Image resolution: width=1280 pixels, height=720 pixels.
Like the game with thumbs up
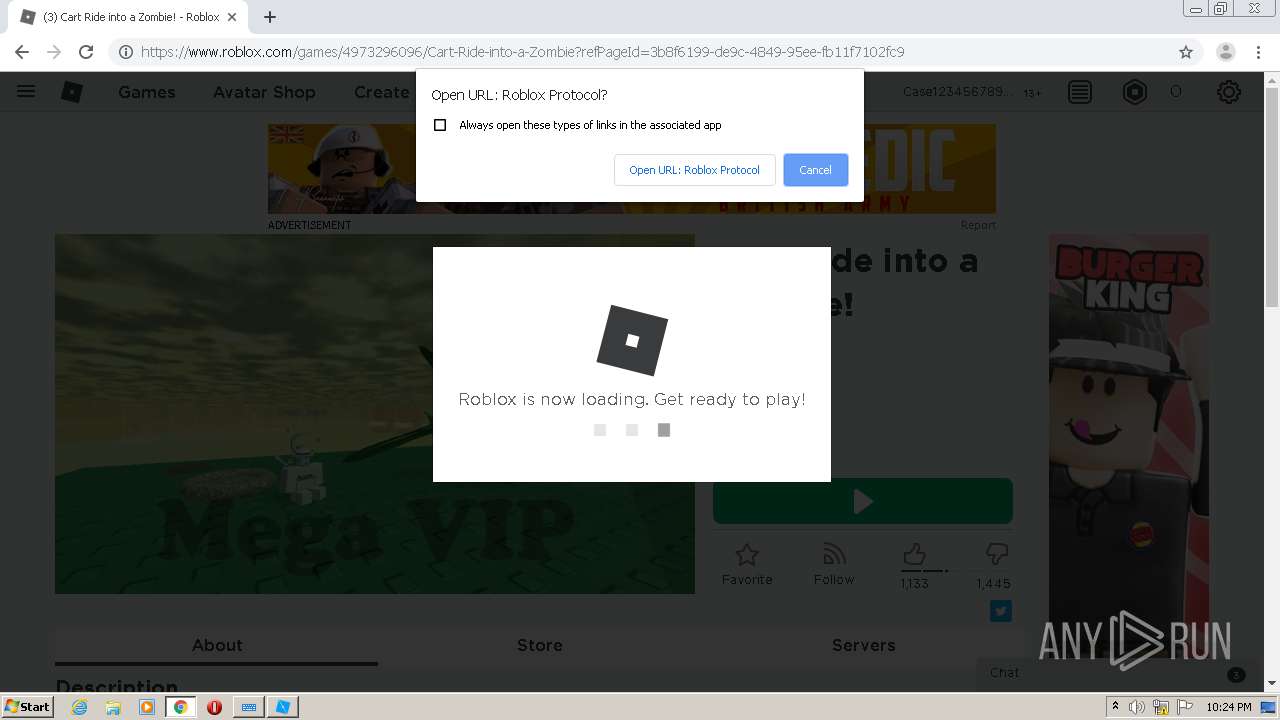[x=914, y=555]
